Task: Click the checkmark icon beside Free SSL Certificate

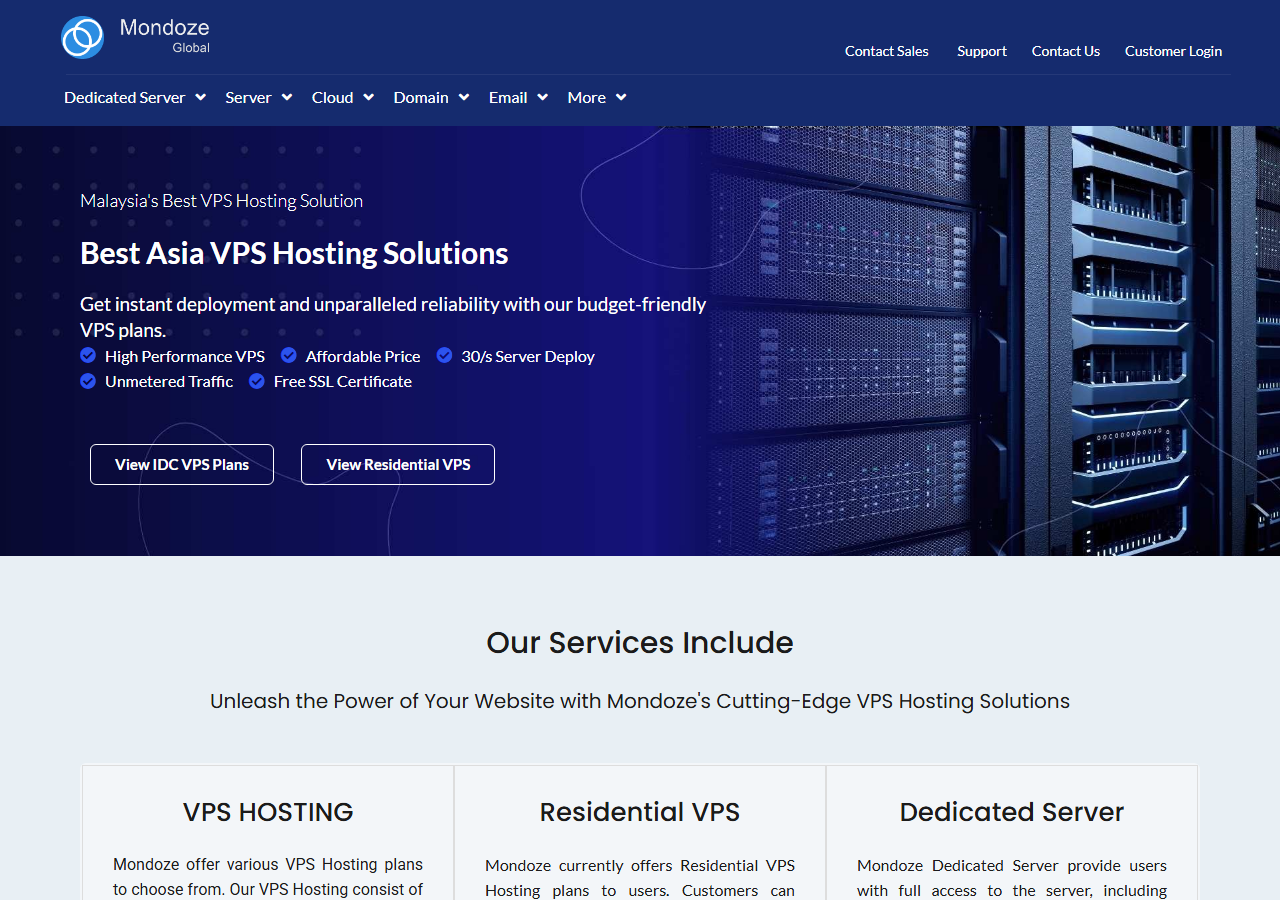Action: [257, 381]
